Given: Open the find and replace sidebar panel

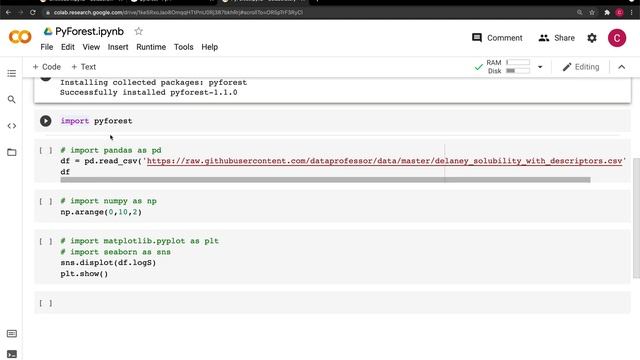Looking at the screenshot, I should click(x=11, y=100).
